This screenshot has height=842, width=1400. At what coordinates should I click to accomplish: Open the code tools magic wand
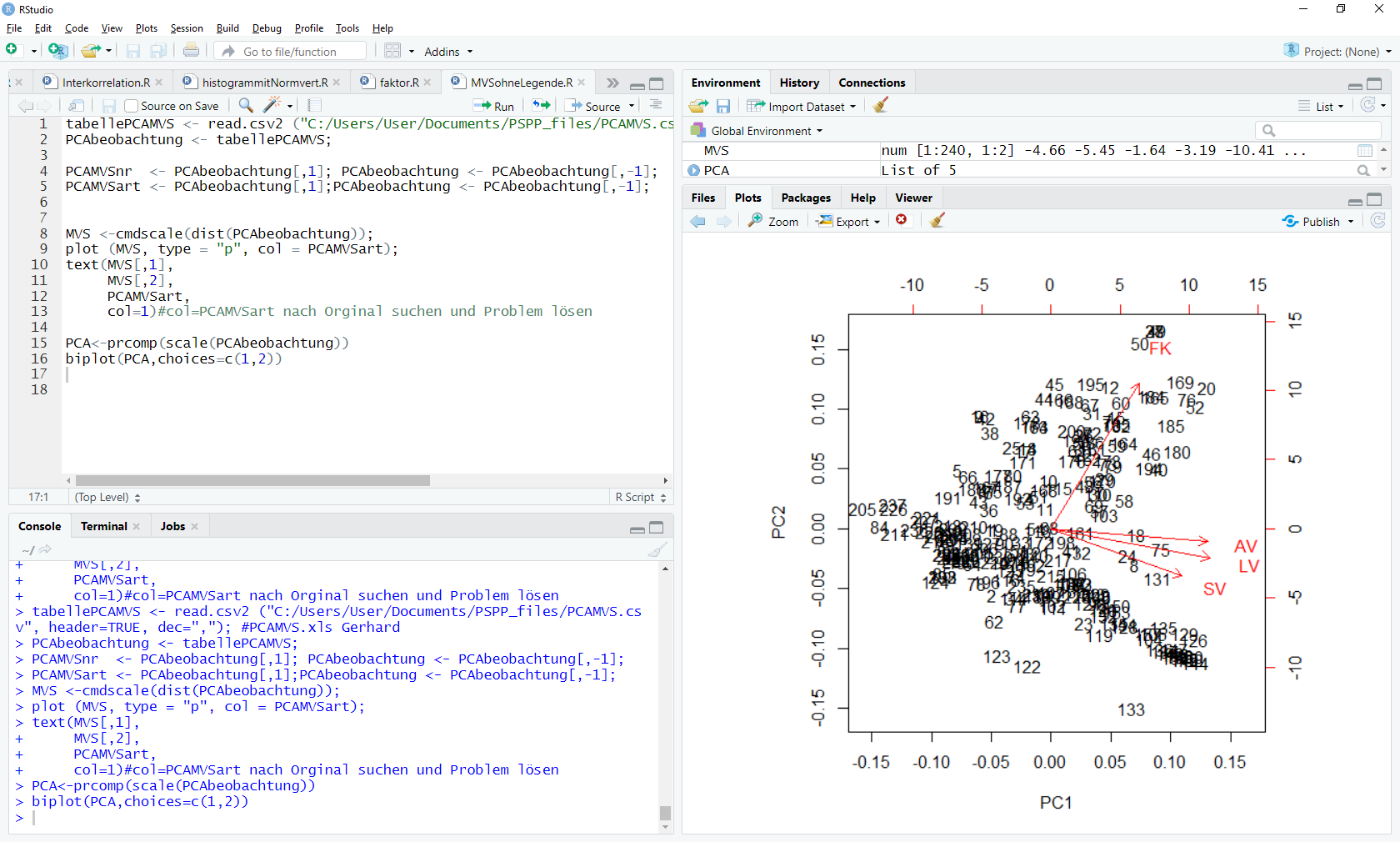point(272,105)
